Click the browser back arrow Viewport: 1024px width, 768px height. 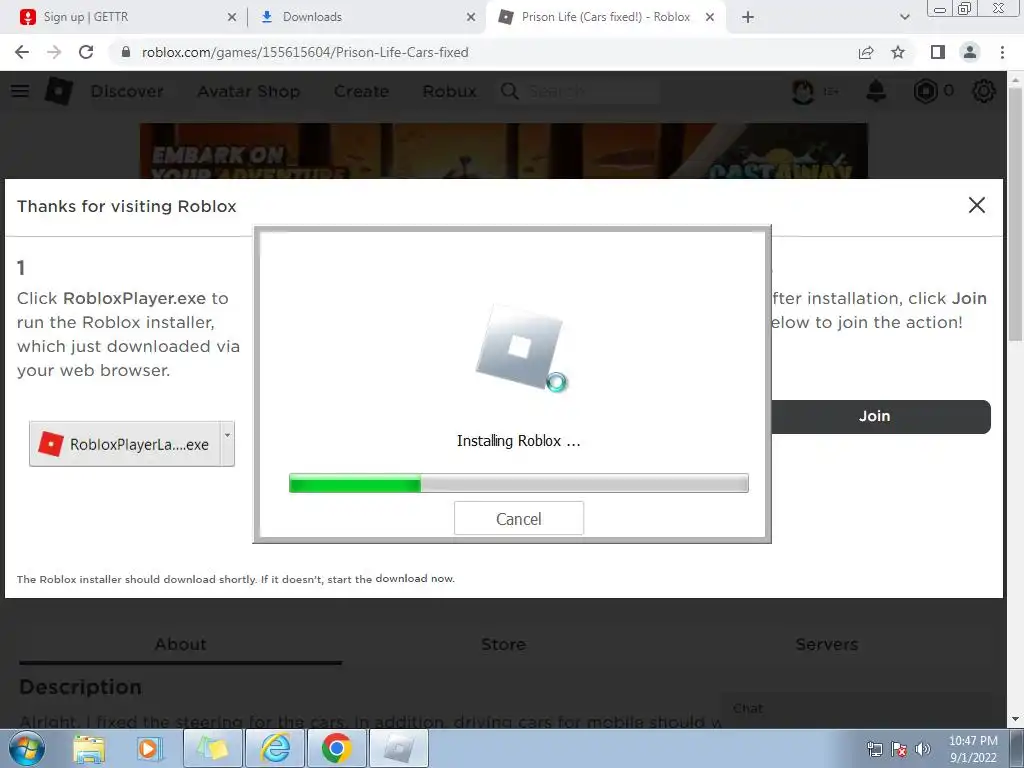(22, 52)
